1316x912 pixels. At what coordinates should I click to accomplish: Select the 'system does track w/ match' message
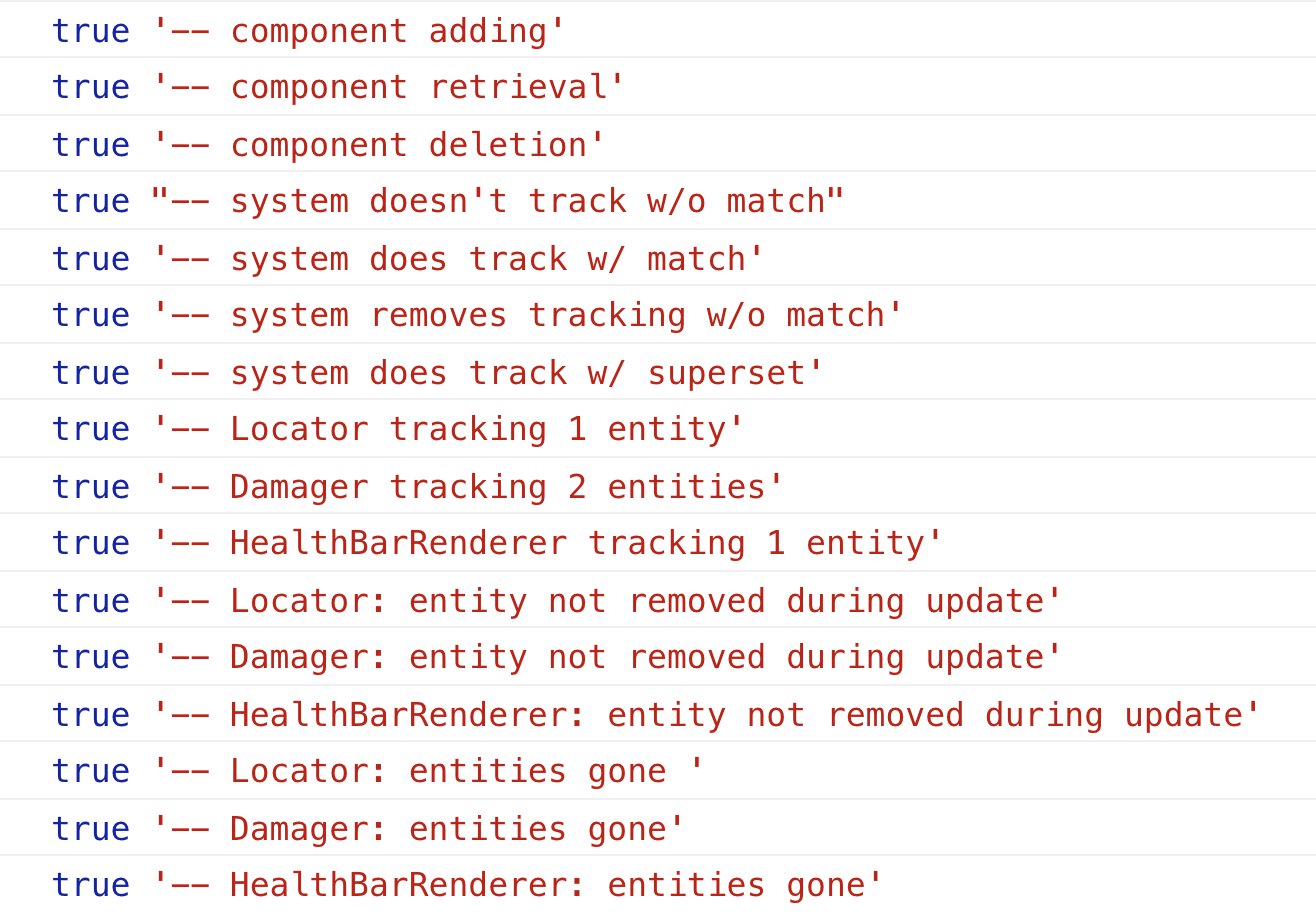457,259
